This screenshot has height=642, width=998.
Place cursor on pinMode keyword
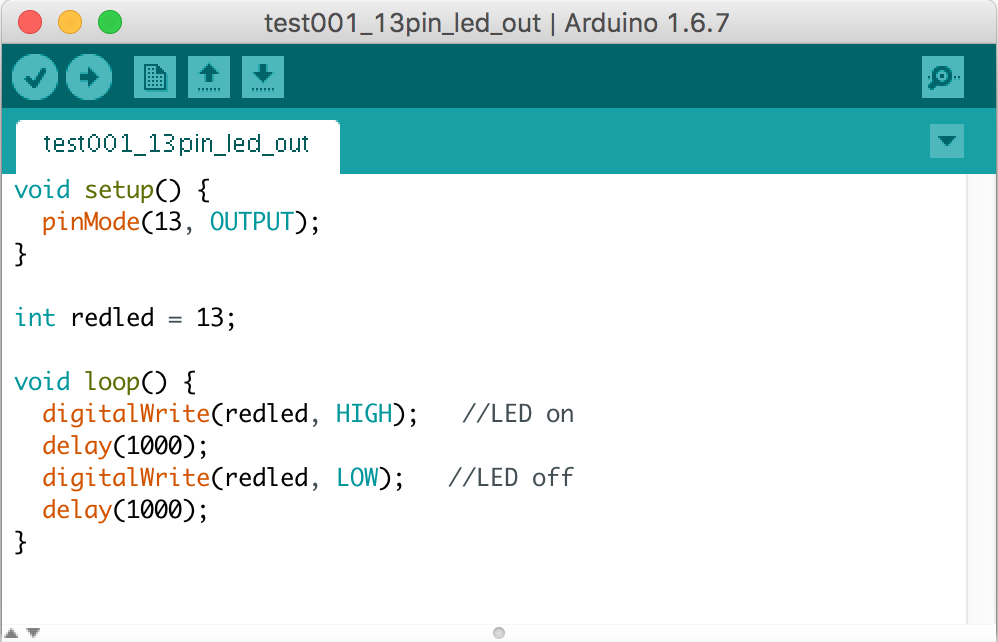[x=91, y=222]
